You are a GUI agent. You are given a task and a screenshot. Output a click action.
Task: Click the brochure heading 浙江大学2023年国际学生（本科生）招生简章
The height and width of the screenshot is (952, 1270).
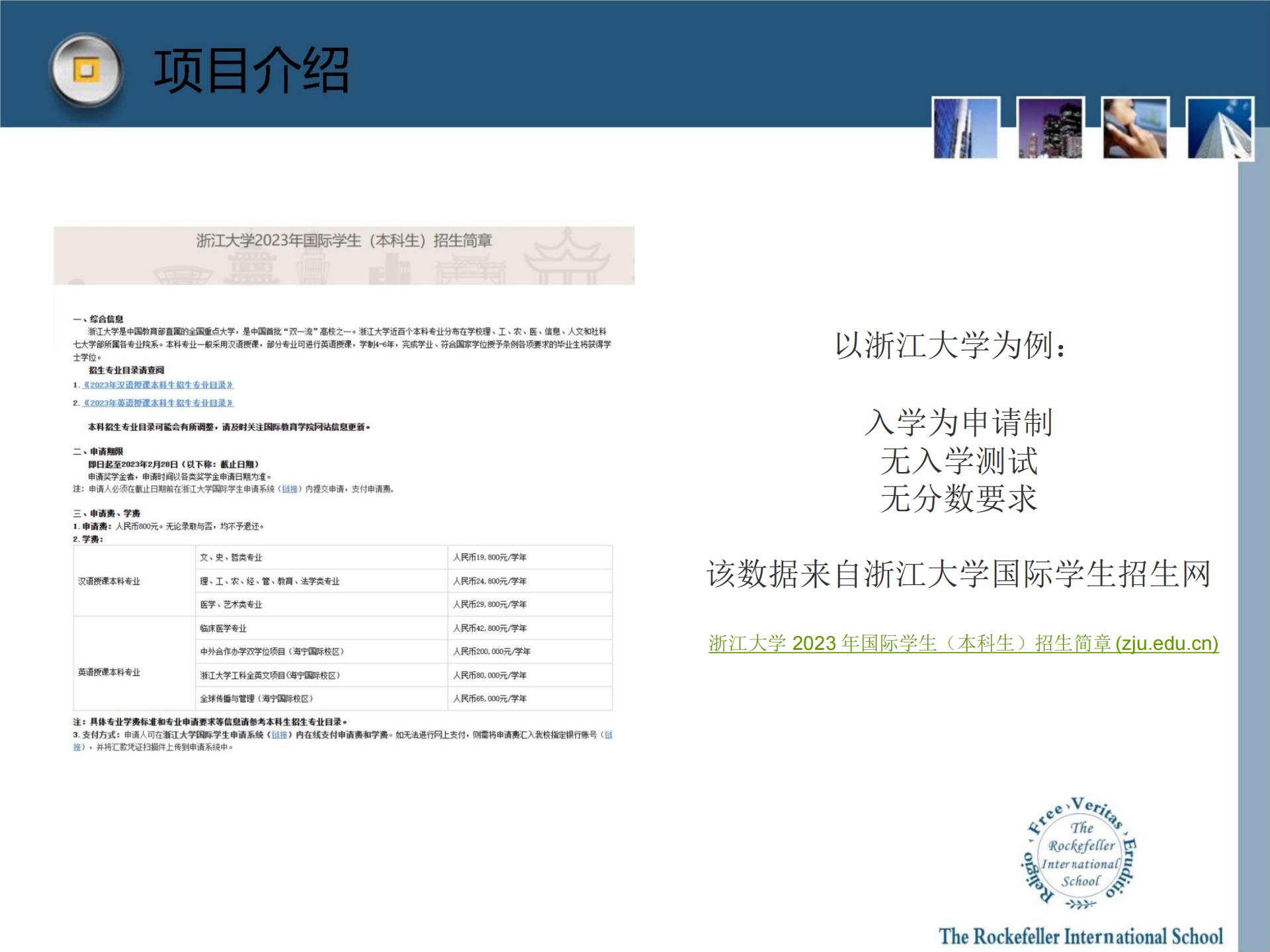tap(344, 241)
